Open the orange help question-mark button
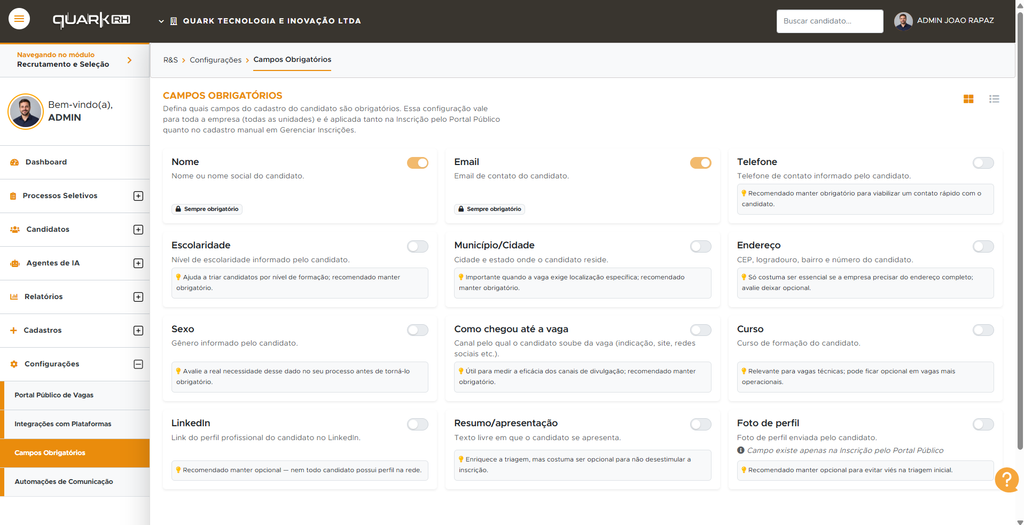The image size is (1024, 525). 1006,480
